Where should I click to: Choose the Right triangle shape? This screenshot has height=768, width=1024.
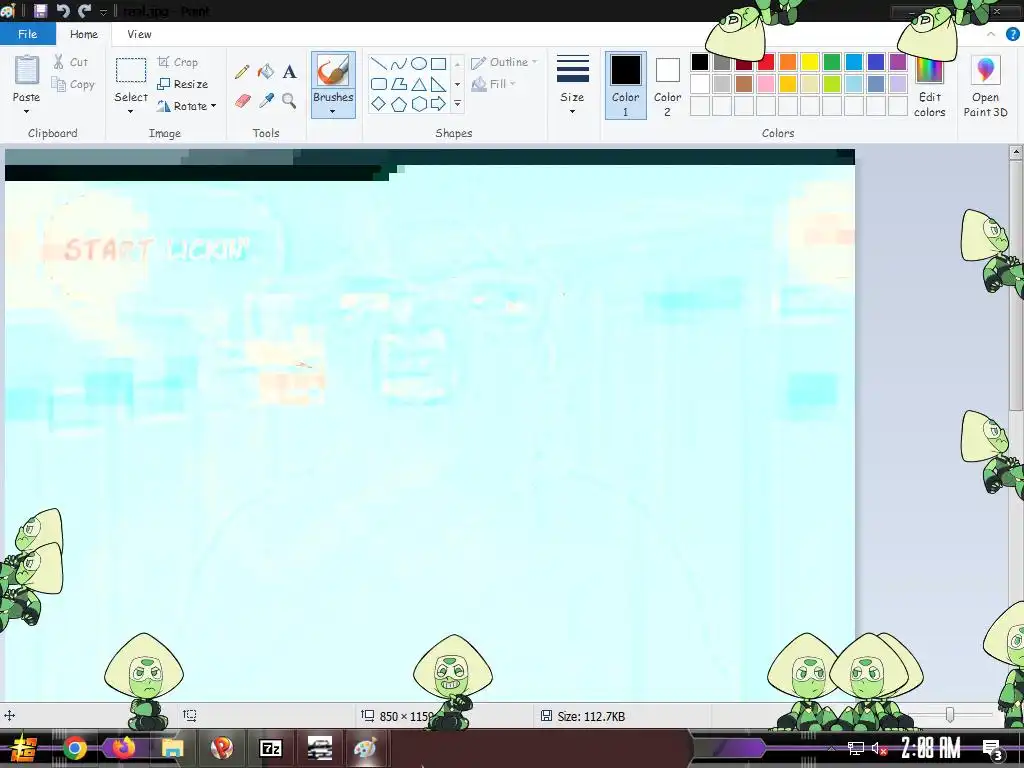pos(438,84)
